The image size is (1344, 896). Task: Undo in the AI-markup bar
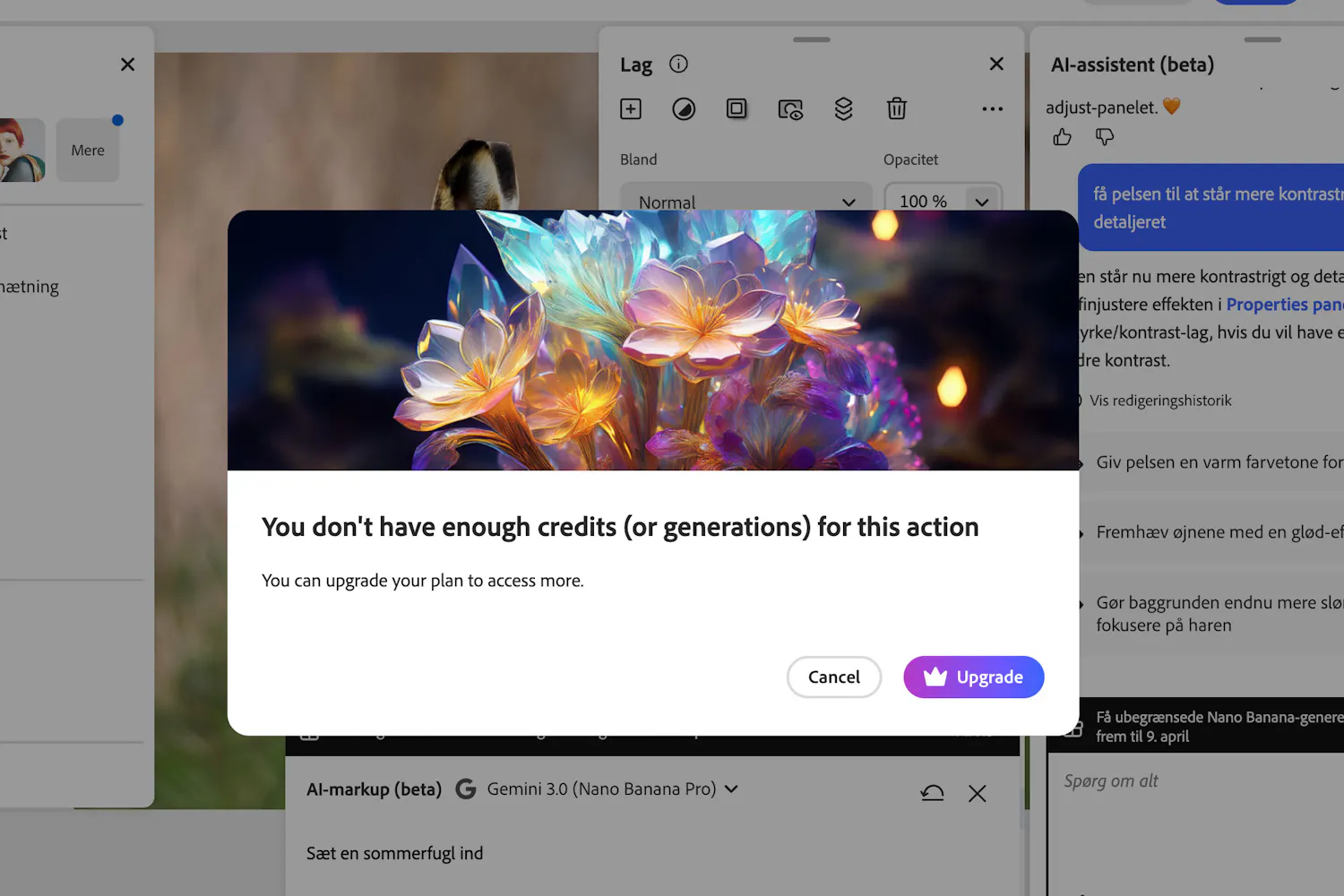932,793
